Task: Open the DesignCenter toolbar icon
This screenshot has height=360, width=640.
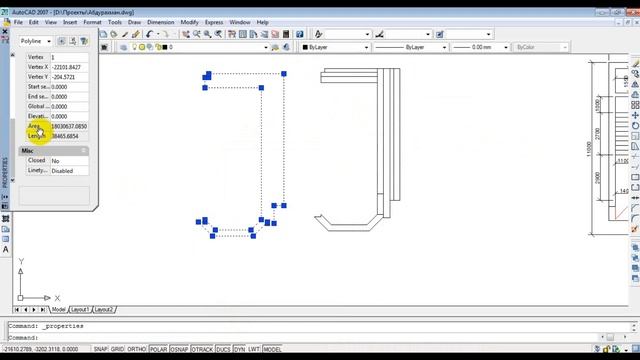Action: tap(243, 35)
